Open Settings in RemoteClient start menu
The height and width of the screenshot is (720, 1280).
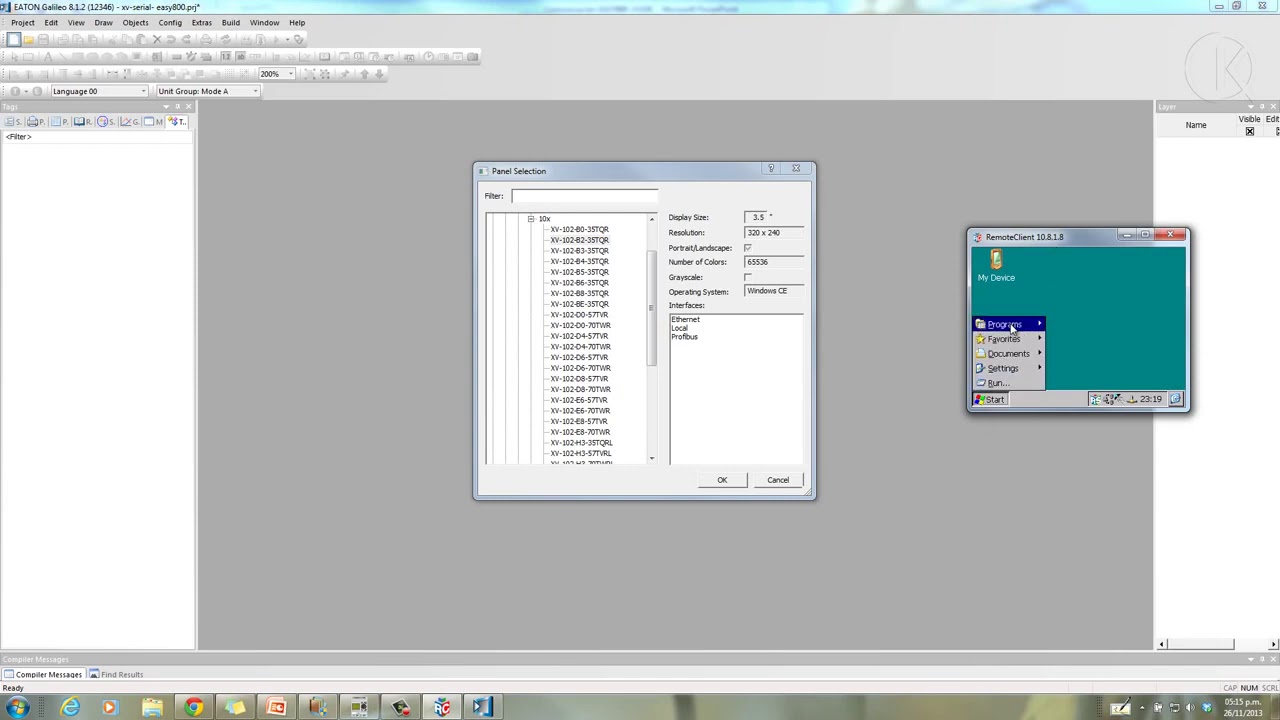tap(1009, 368)
